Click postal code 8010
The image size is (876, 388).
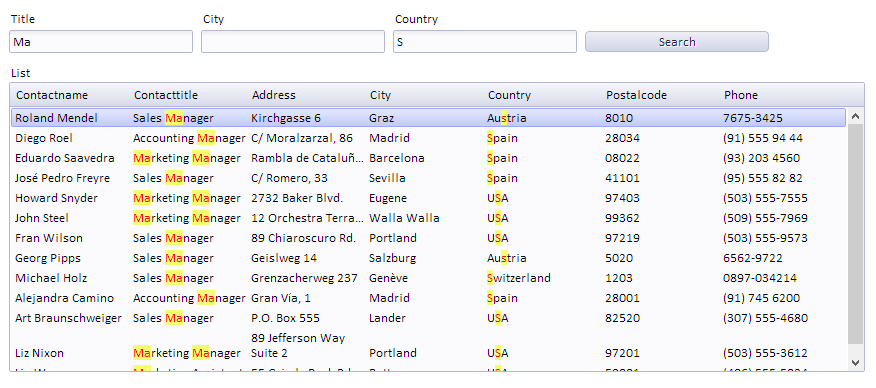point(619,118)
